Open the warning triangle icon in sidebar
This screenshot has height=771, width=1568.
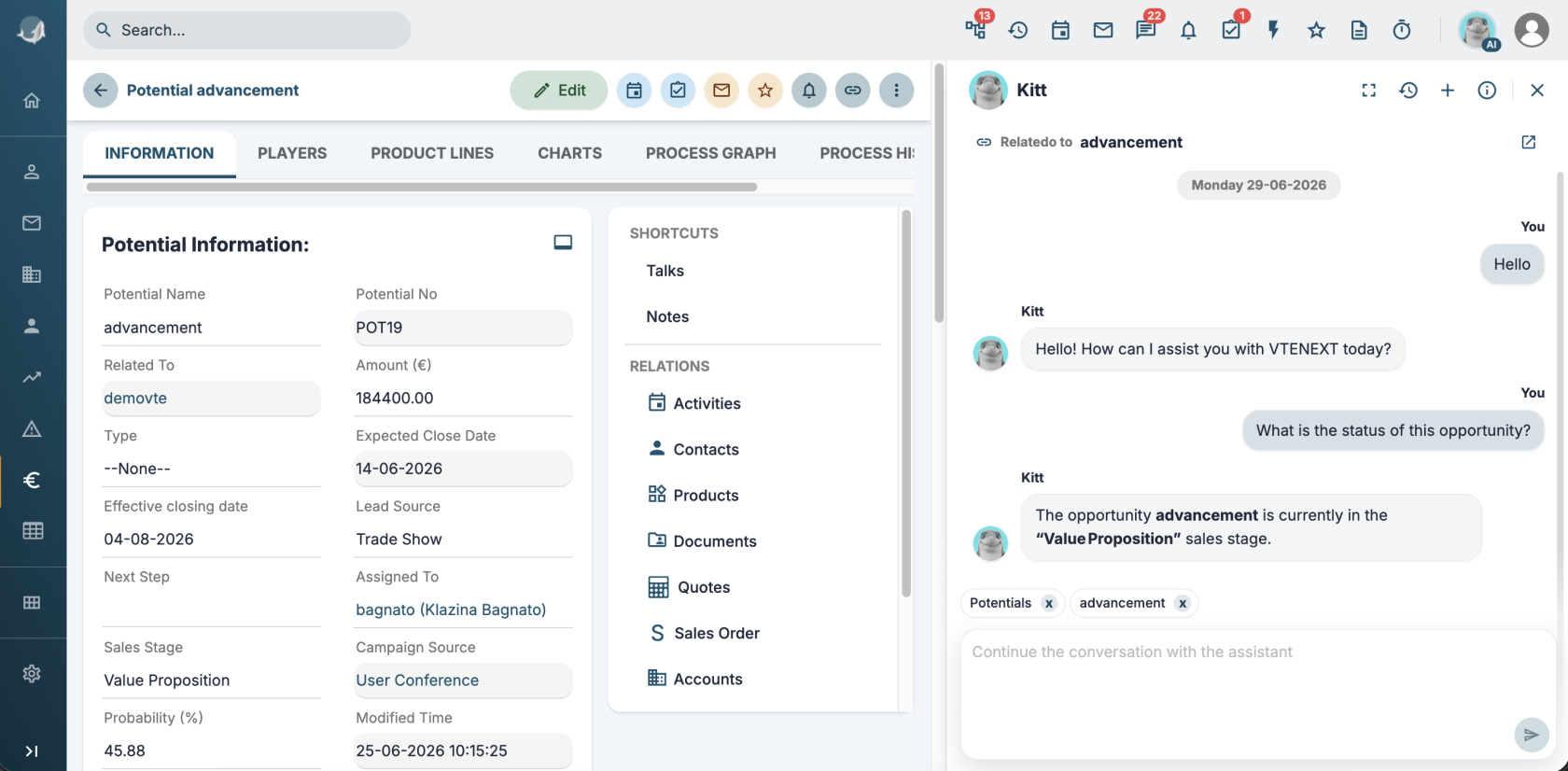point(32,428)
